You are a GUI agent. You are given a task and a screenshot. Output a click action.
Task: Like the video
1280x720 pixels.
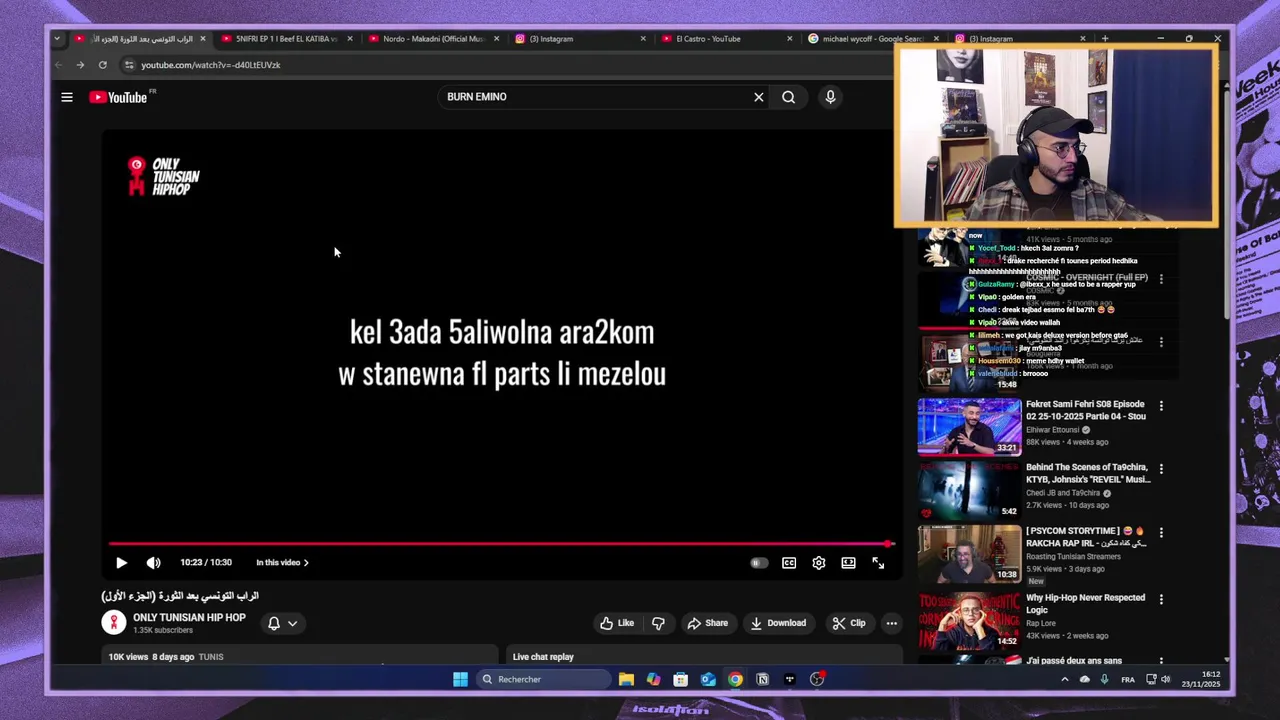click(617, 623)
